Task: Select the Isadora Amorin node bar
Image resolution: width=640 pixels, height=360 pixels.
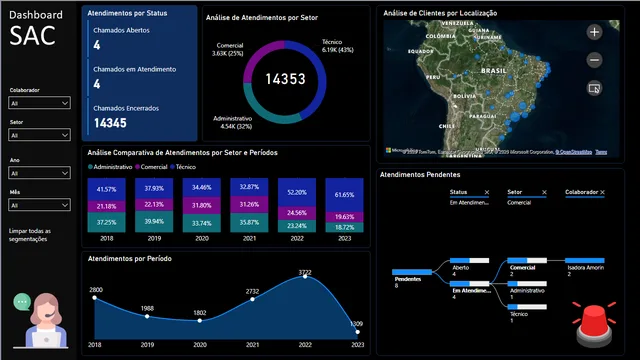Action: click(585, 260)
